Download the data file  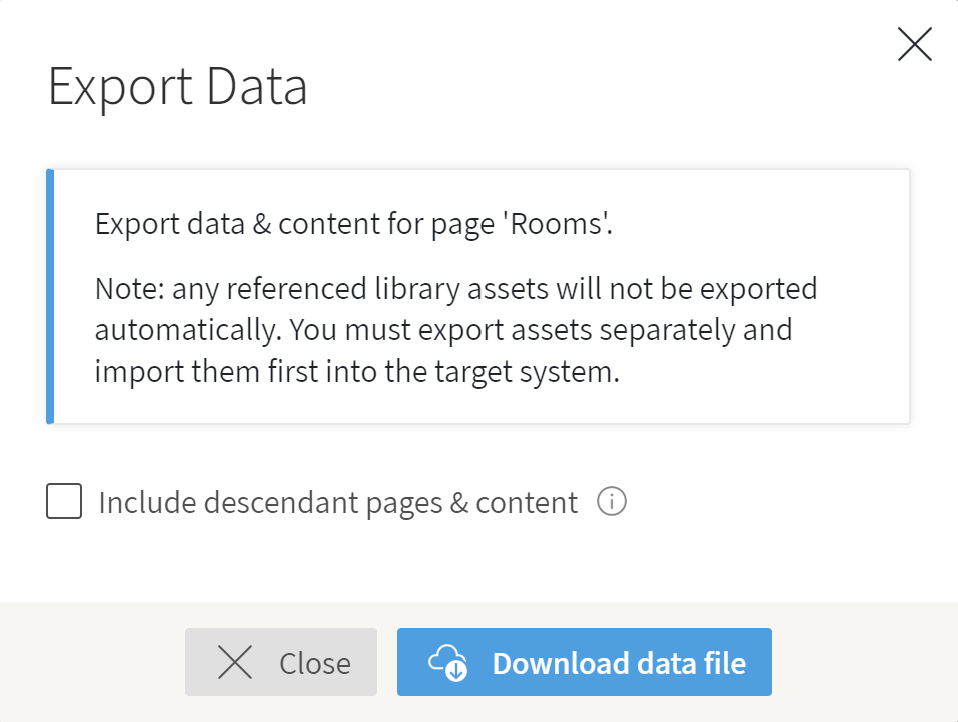point(584,662)
